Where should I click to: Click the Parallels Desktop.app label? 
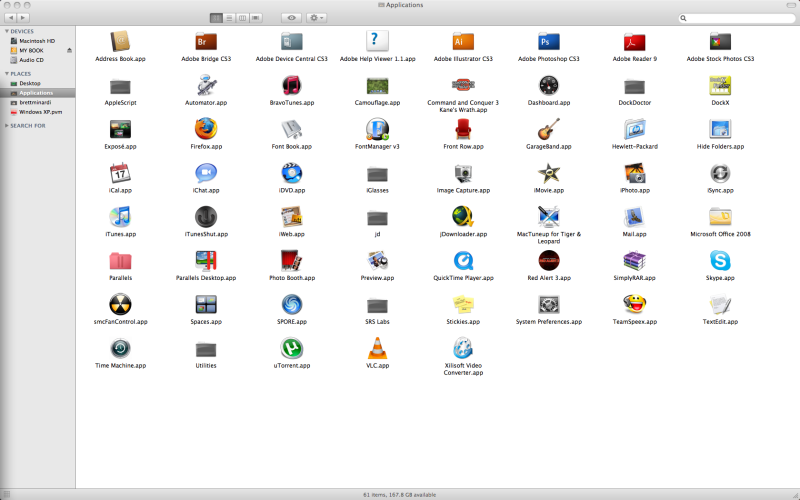point(206,278)
